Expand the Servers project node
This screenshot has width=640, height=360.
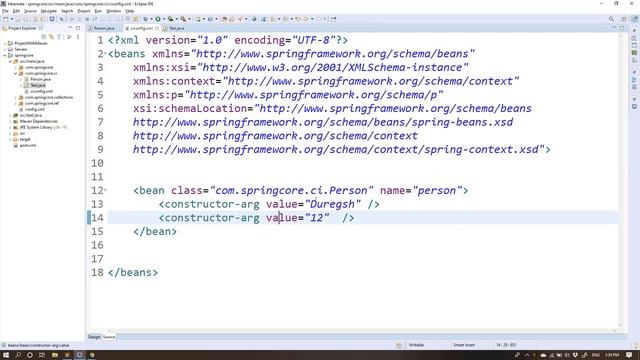[5, 49]
